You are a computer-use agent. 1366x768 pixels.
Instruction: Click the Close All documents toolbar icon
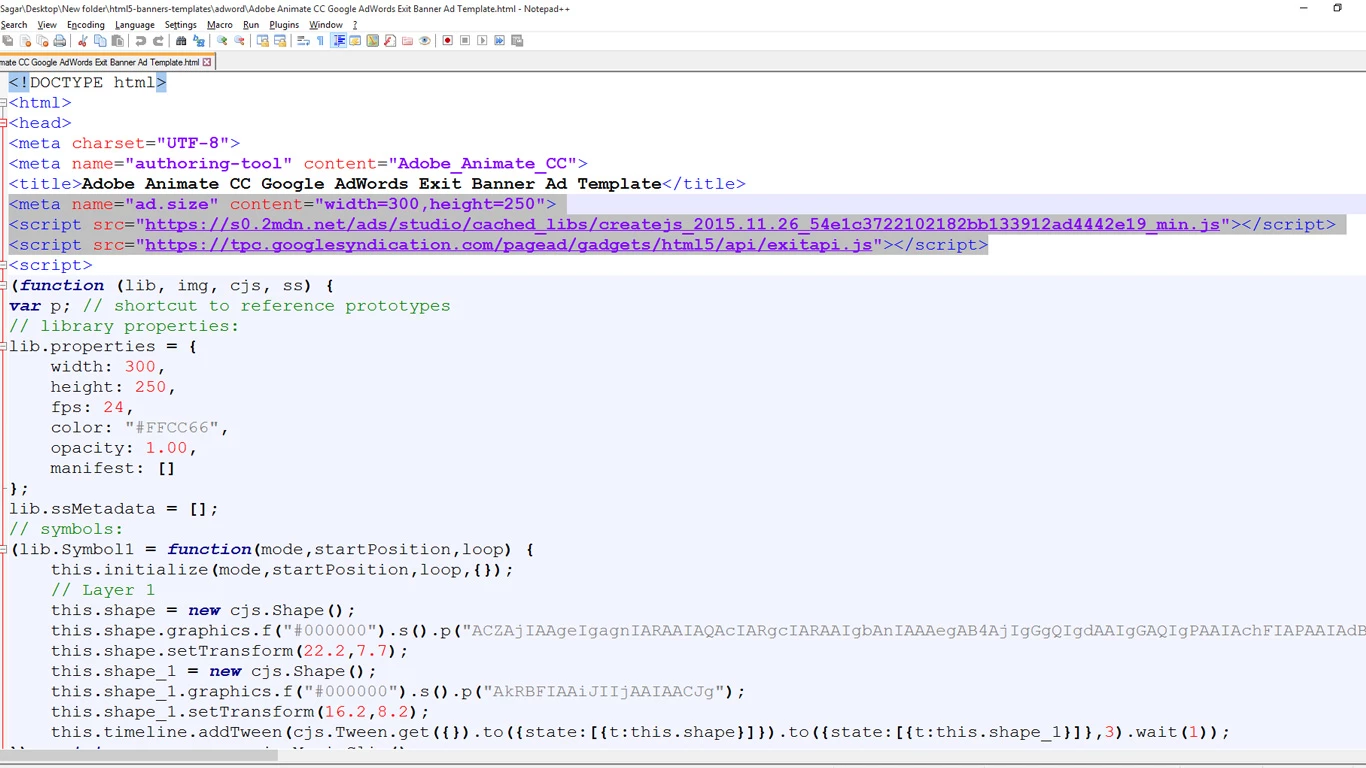click(x=42, y=41)
